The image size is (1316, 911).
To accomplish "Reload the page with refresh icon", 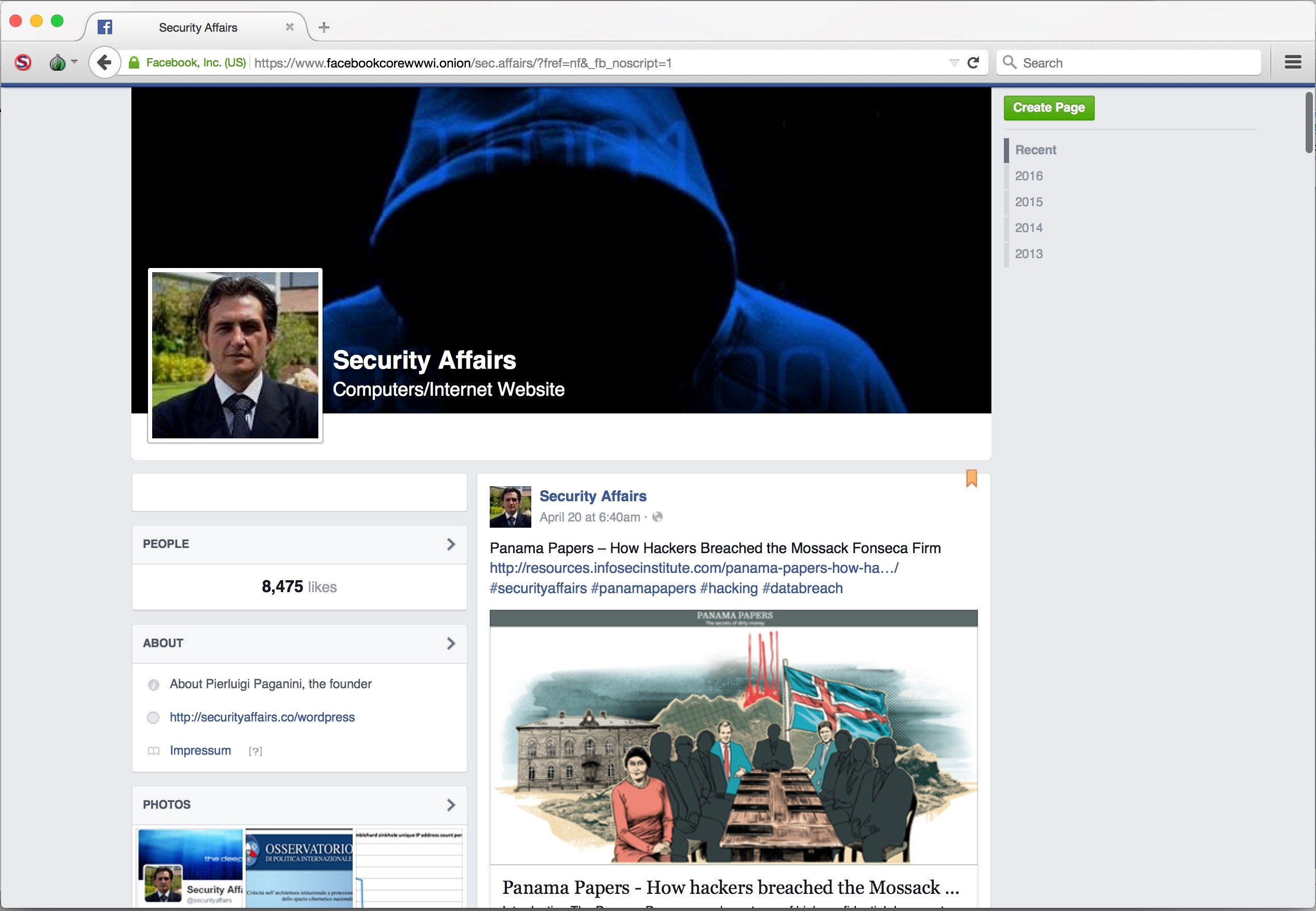I will tap(973, 63).
